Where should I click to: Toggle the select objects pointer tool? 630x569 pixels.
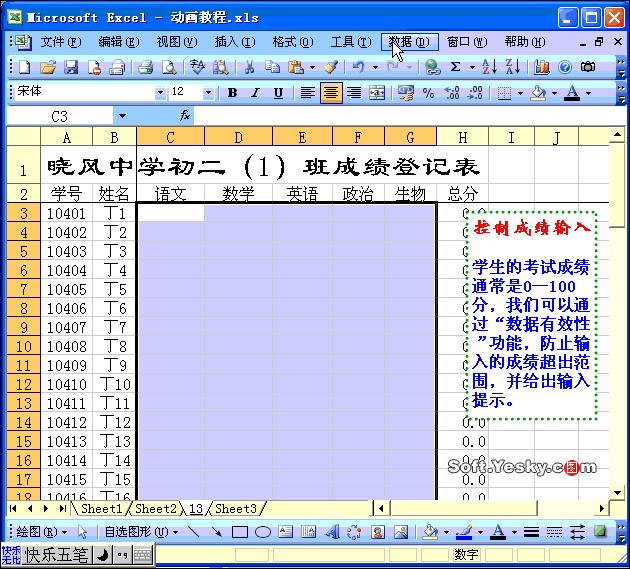pyautogui.click(x=82, y=532)
